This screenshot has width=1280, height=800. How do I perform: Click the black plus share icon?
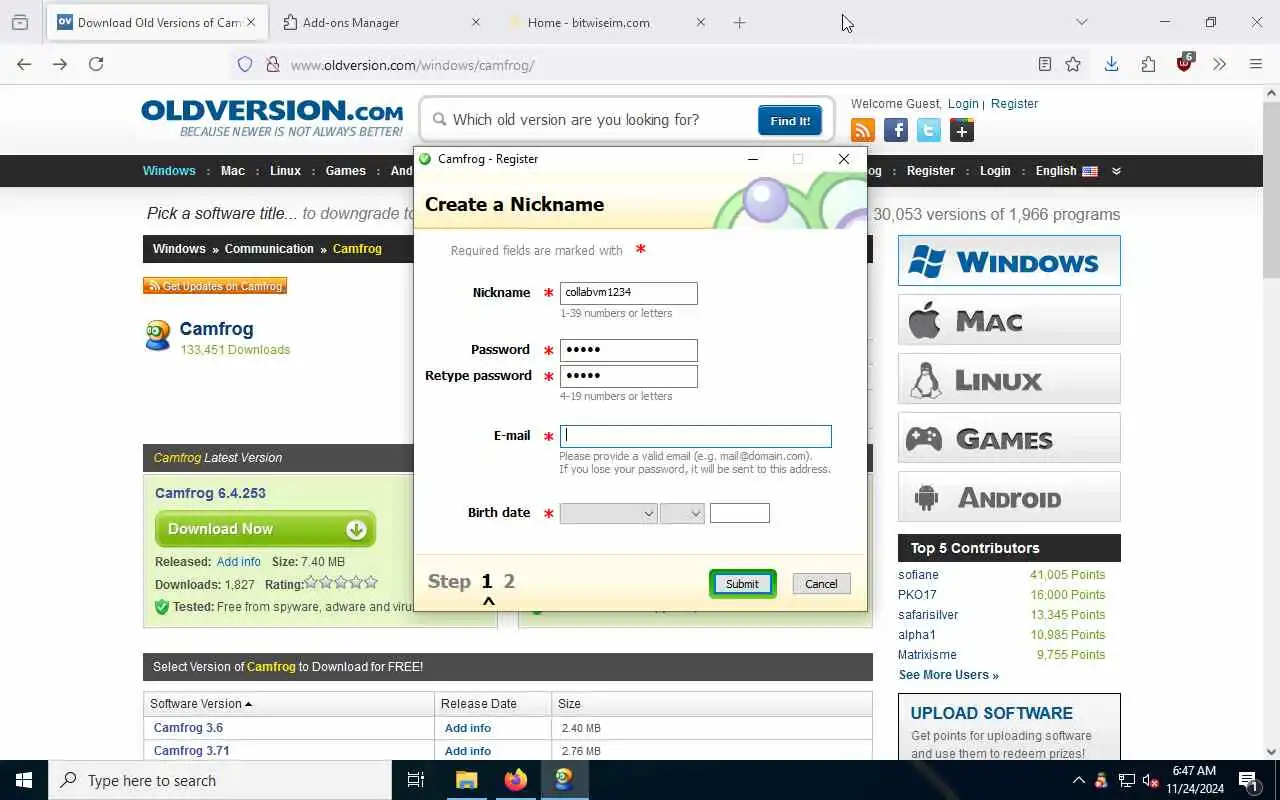[962, 130]
